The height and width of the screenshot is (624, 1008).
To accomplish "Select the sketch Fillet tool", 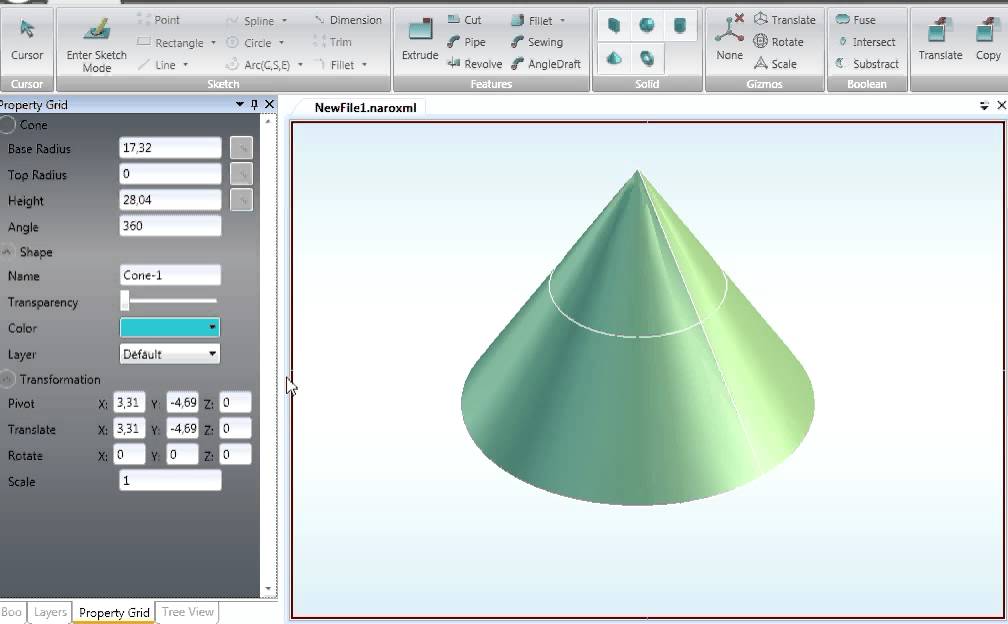I will pos(334,64).
